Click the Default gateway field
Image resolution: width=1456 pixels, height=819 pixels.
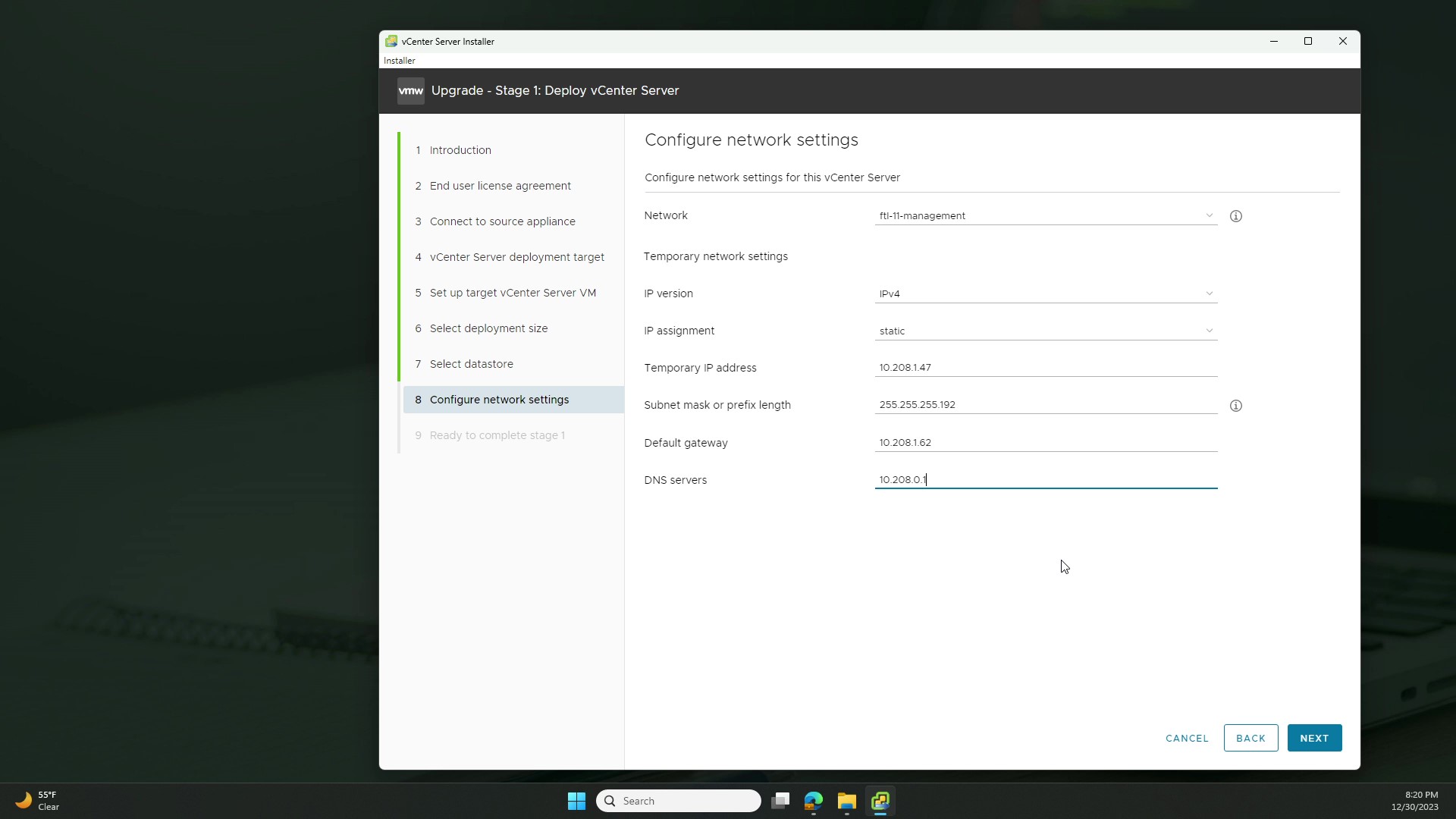point(1046,443)
